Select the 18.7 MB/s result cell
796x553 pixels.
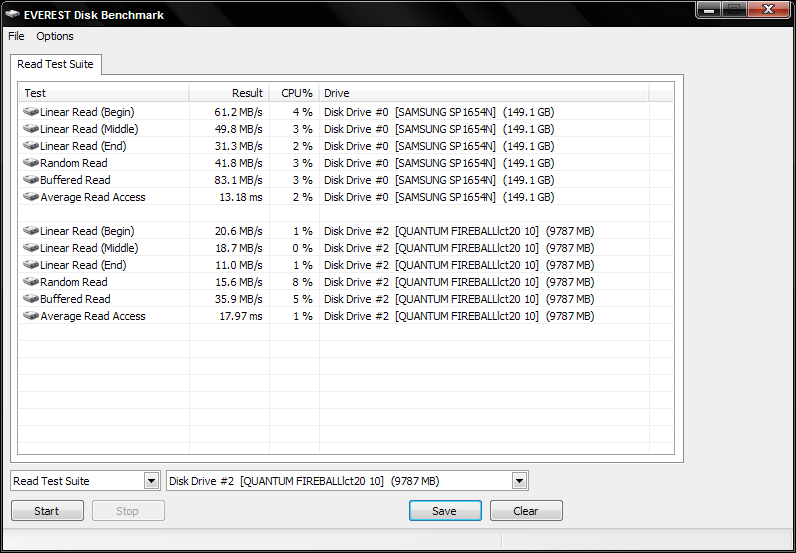point(238,248)
